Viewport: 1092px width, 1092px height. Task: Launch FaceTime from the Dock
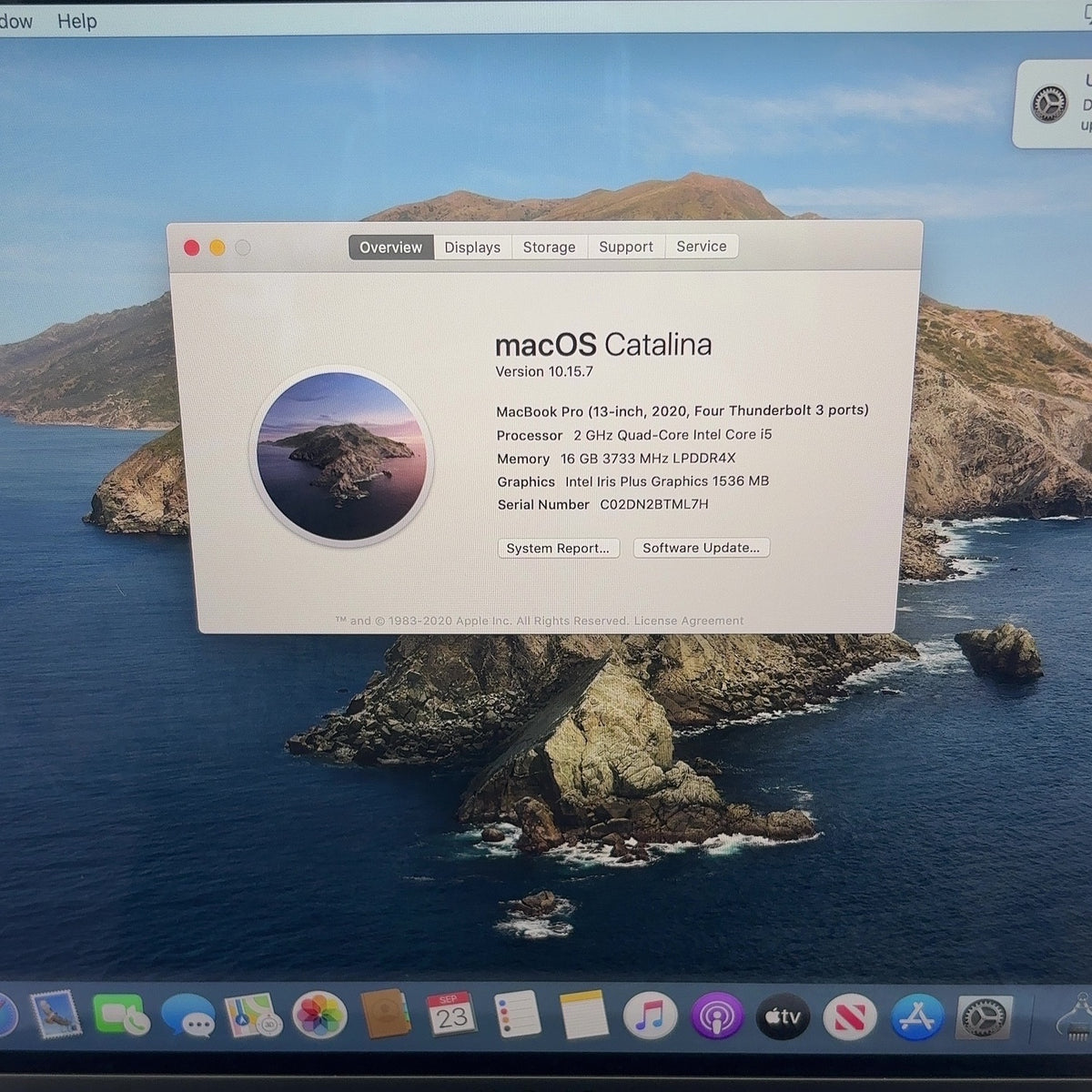point(122,1016)
